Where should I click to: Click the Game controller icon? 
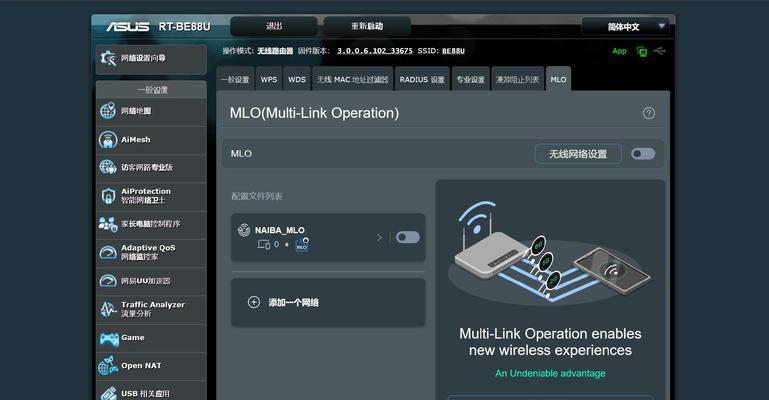click(x=109, y=338)
